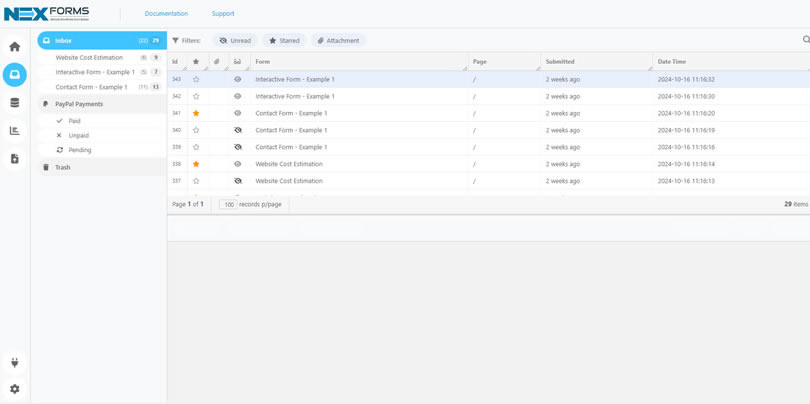
Task: Click the search magnifier icon
Action: pos(806,39)
